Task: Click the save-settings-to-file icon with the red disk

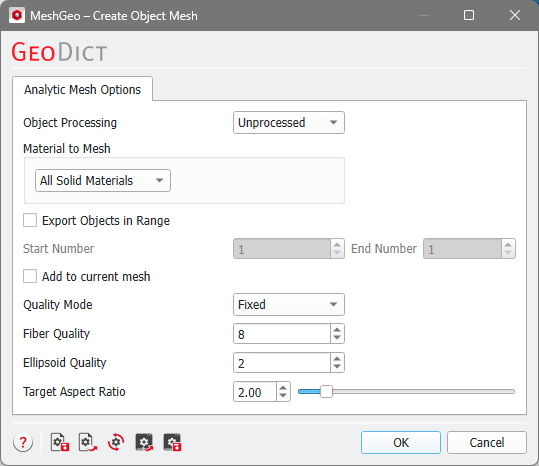Action: pyautogui.click(x=60, y=442)
